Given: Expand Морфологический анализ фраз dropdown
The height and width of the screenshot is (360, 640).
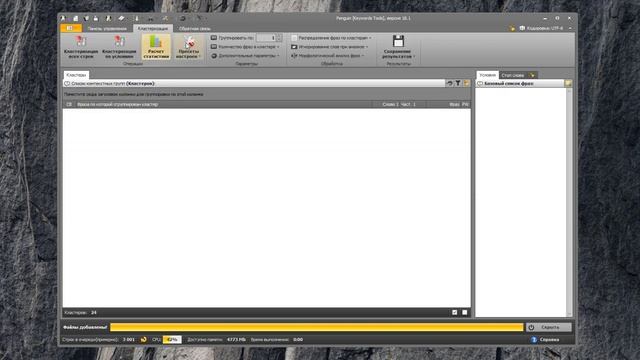Looking at the screenshot, I should 363,56.
